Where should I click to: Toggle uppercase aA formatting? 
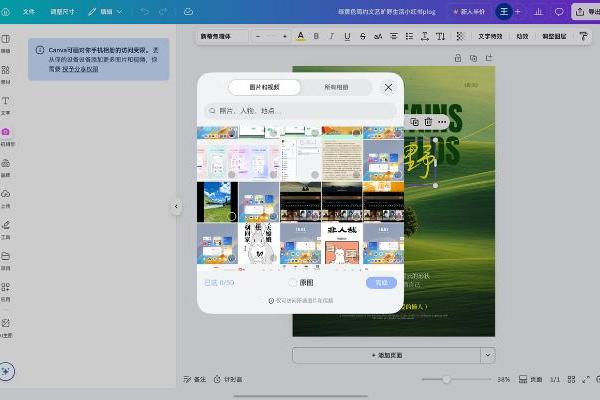tap(378, 36)
